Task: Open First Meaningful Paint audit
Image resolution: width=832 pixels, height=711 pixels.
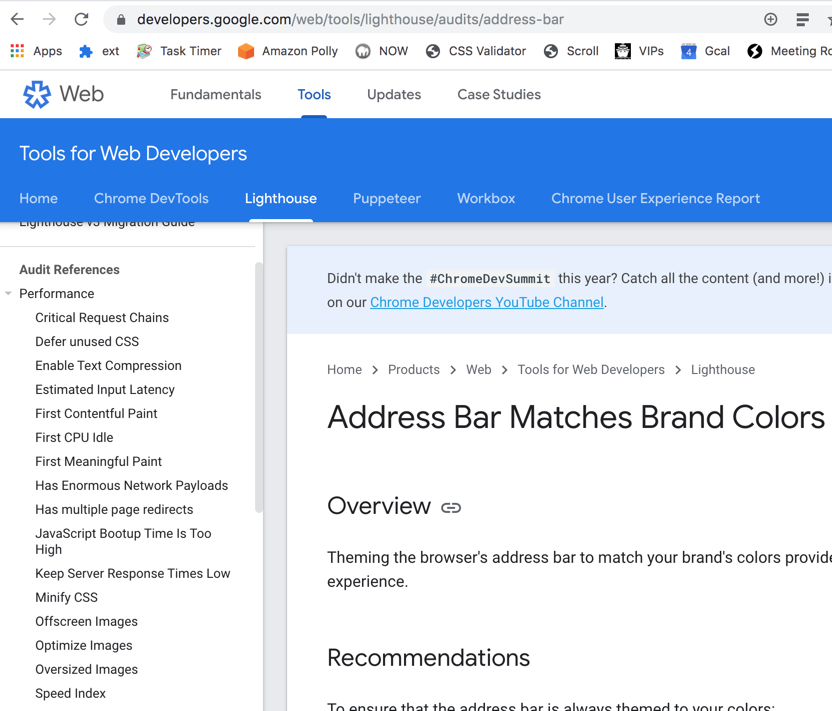Action: click(98, 462)
